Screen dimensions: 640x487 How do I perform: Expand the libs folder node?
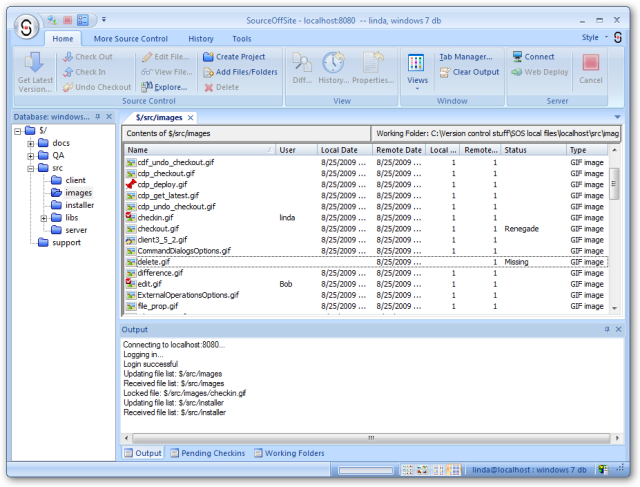pos(44,218)
